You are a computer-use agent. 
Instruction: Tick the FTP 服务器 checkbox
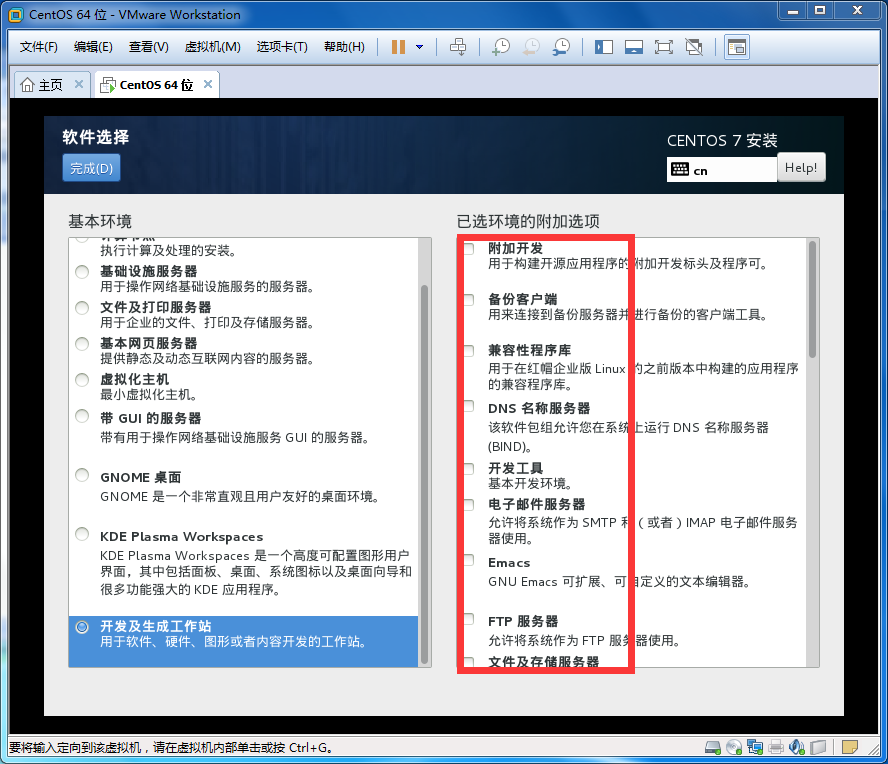[x=468, y=620]
